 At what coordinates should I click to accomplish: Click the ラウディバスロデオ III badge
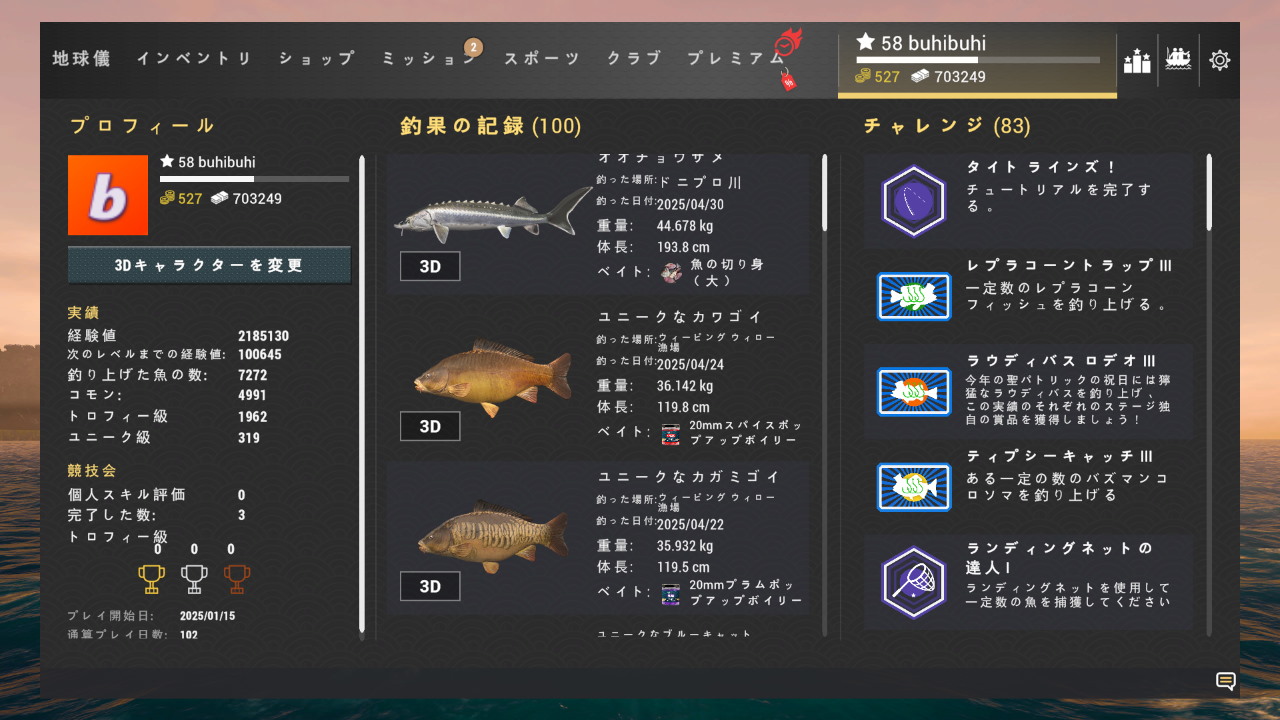(913, 391)
